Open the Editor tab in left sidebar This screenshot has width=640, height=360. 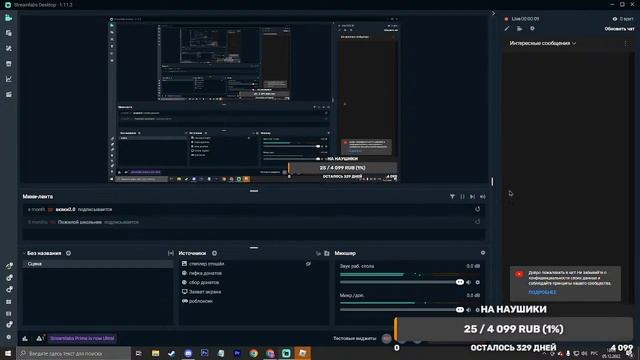point(9,18)
